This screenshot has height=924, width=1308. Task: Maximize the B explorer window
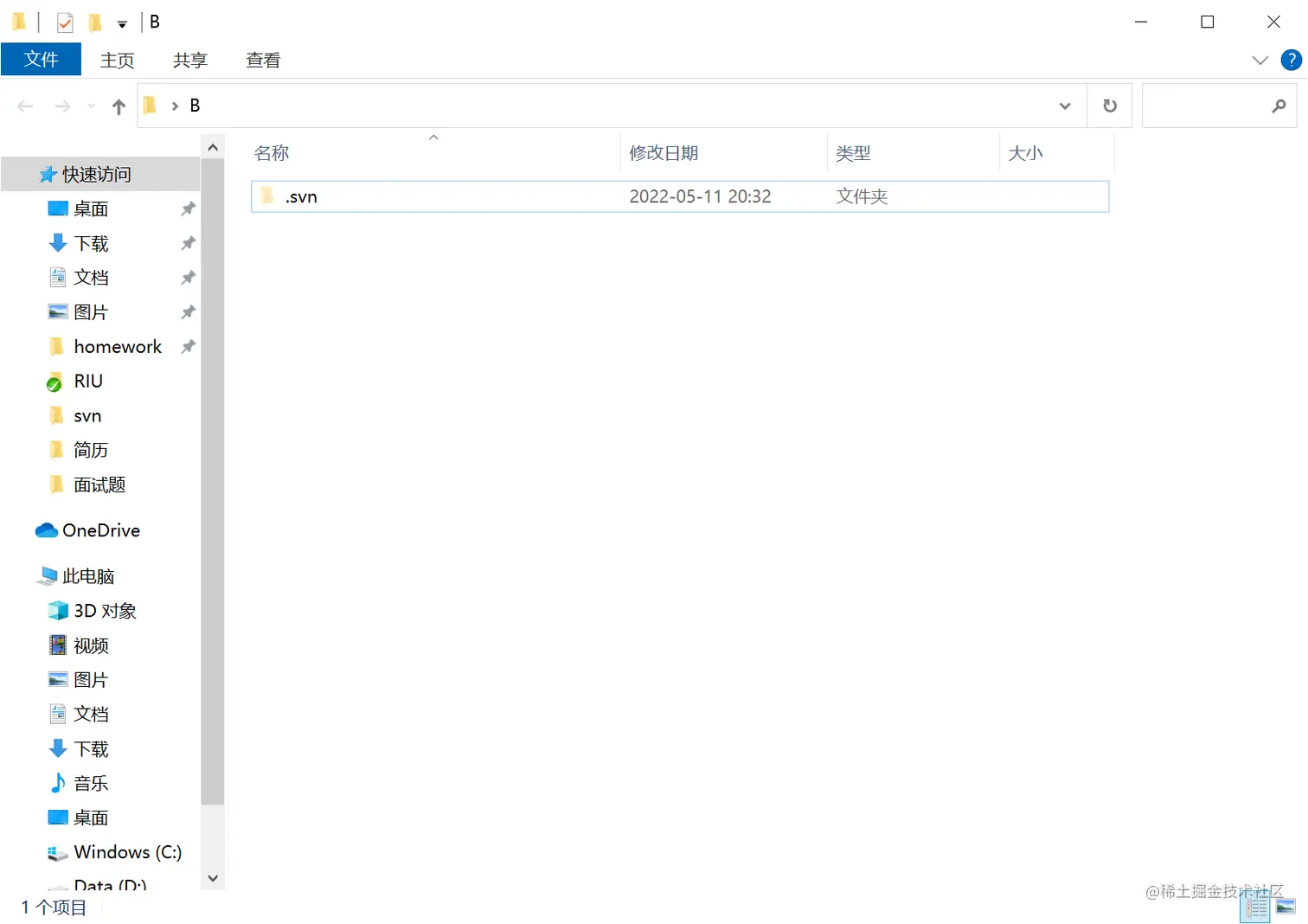pyautogui.click(x=1208, y=22)
